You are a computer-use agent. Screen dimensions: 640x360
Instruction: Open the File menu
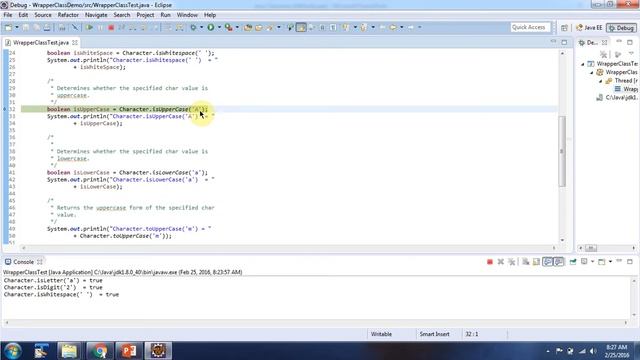[x=8, y=15]
